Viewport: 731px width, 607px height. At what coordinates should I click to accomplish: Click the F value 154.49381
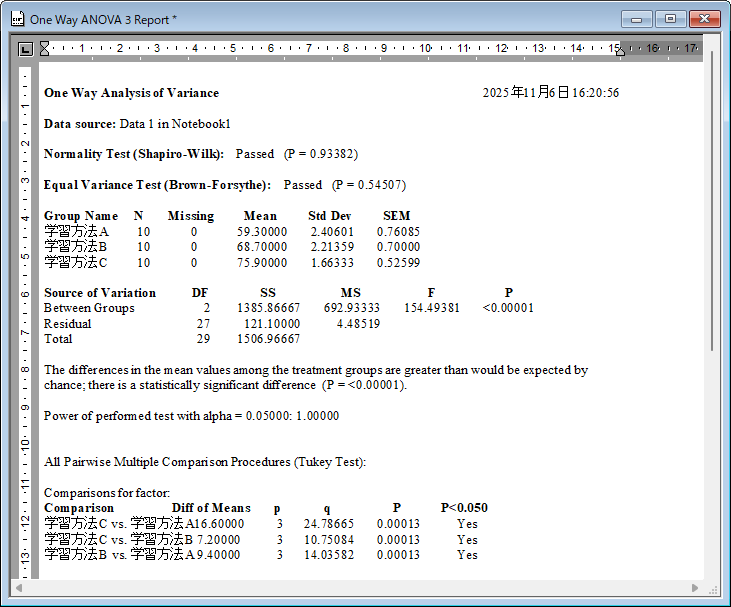[x=432, y=308]
